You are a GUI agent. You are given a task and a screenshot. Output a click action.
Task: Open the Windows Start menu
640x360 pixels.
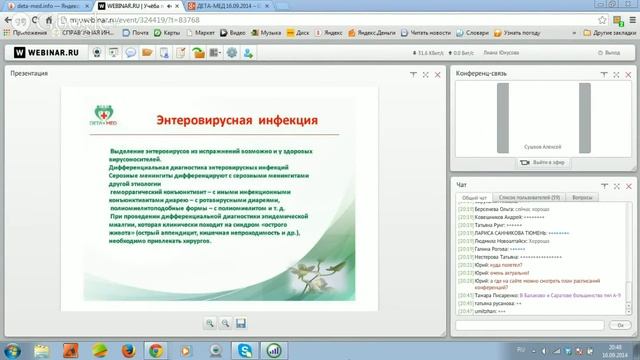pos(12,351)
